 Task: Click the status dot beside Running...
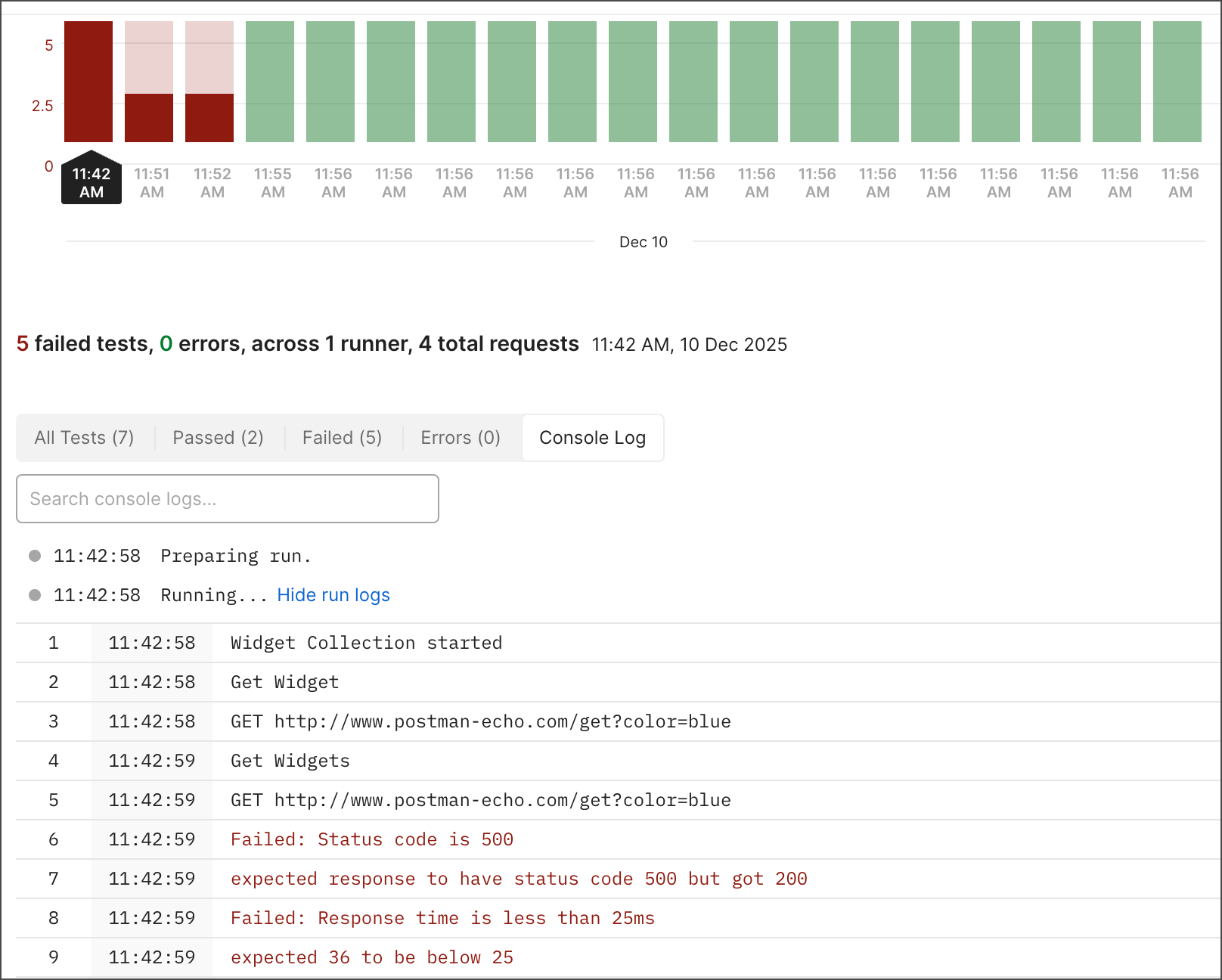(35, 594)
